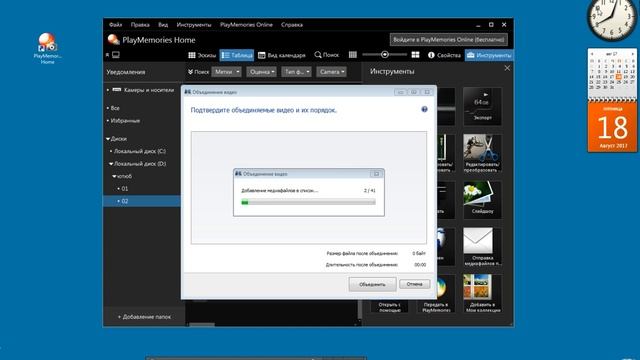
Task: Click the thumbnail size slider handle
Action: [x=384, y=54]
